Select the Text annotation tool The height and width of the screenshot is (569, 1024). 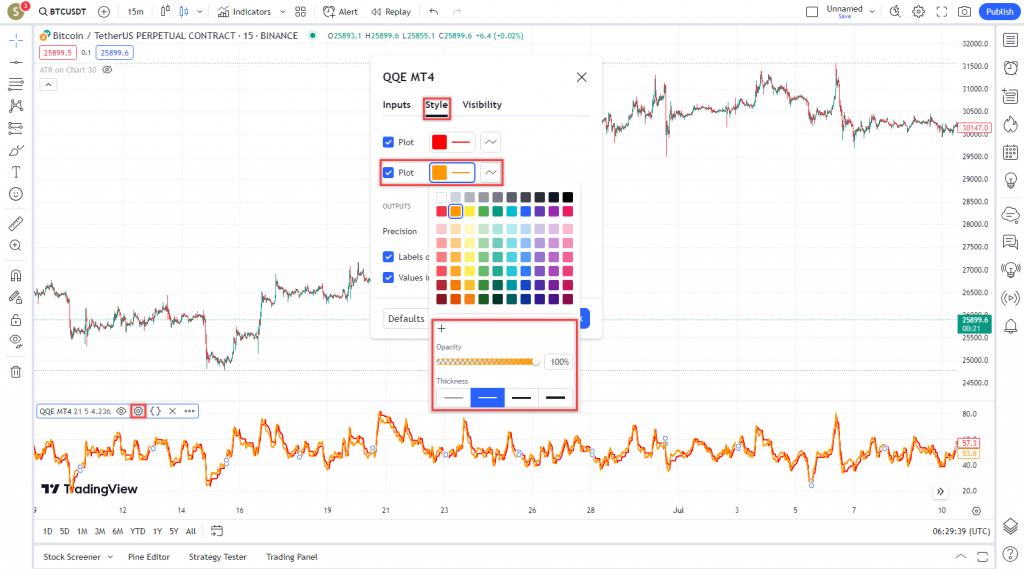click(16, 172)
